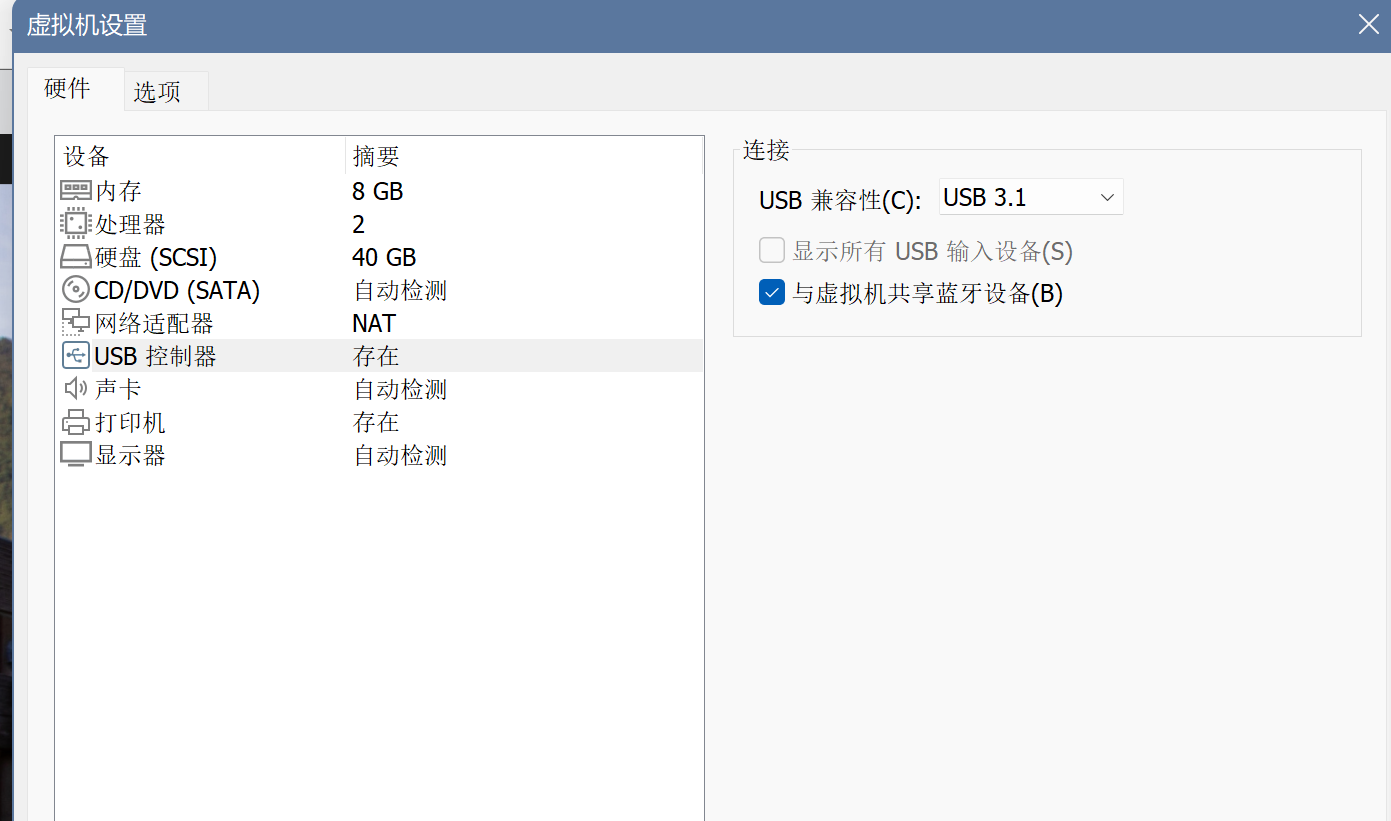Select the 内存 memory device icon
This screenshot has height=821, width=1391.
pos(75,190)
